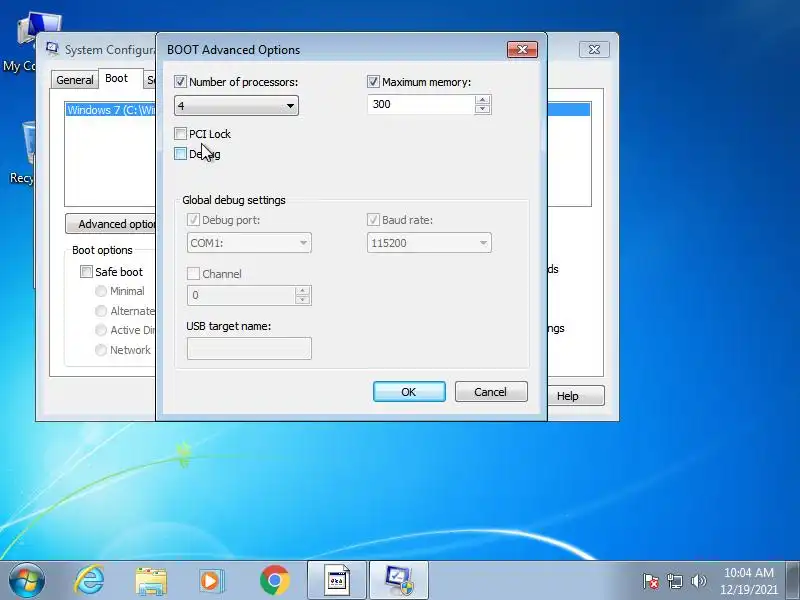The height and width of the screenshot is (600, 800).
Task: Confirm with the OK button
Action: tap(409, 392)
